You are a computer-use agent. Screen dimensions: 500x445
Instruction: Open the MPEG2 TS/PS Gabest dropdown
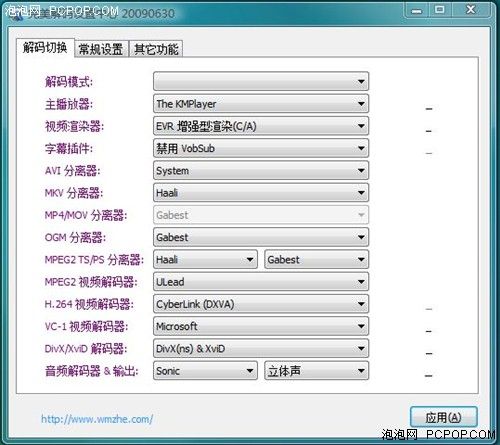point(316,259)
